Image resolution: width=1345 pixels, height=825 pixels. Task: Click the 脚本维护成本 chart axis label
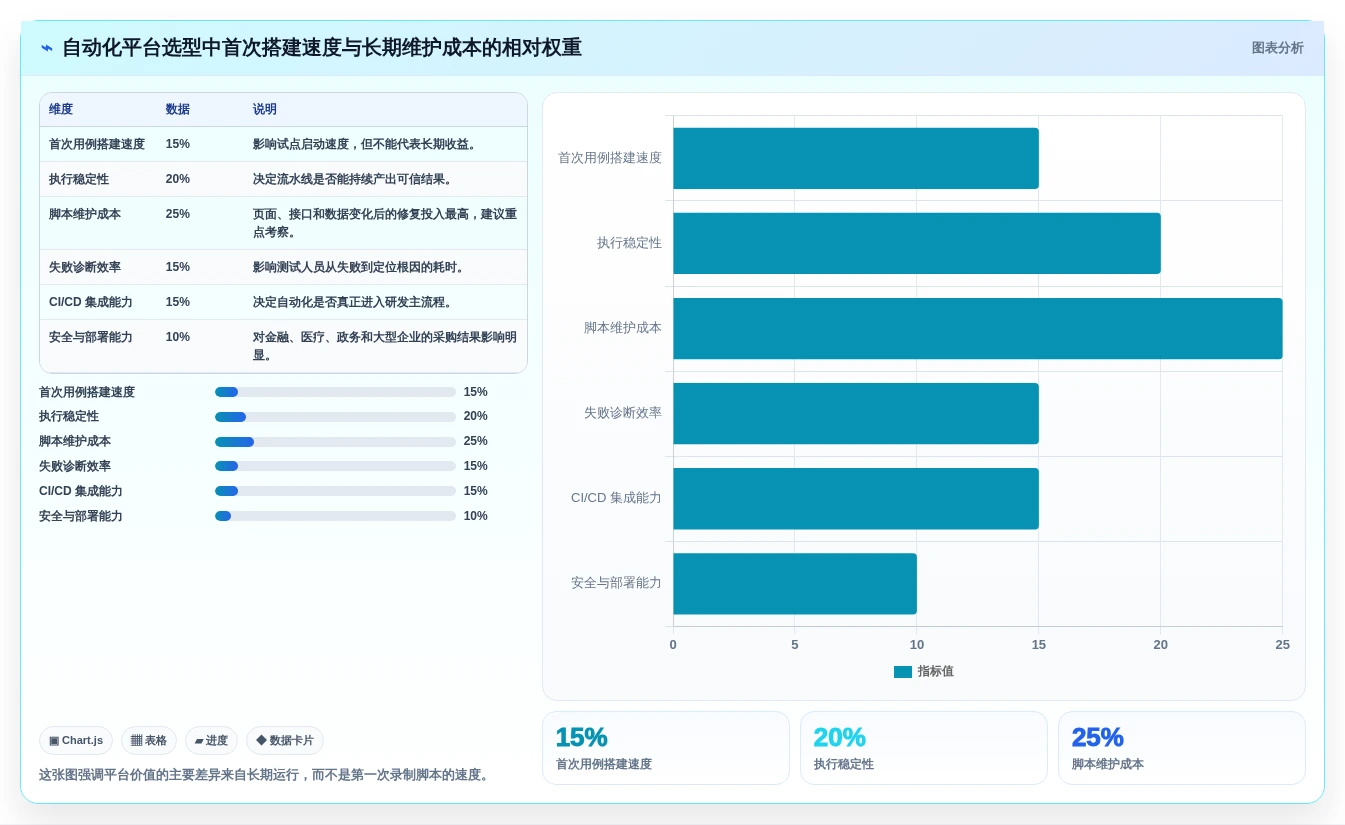pos(623,328)
